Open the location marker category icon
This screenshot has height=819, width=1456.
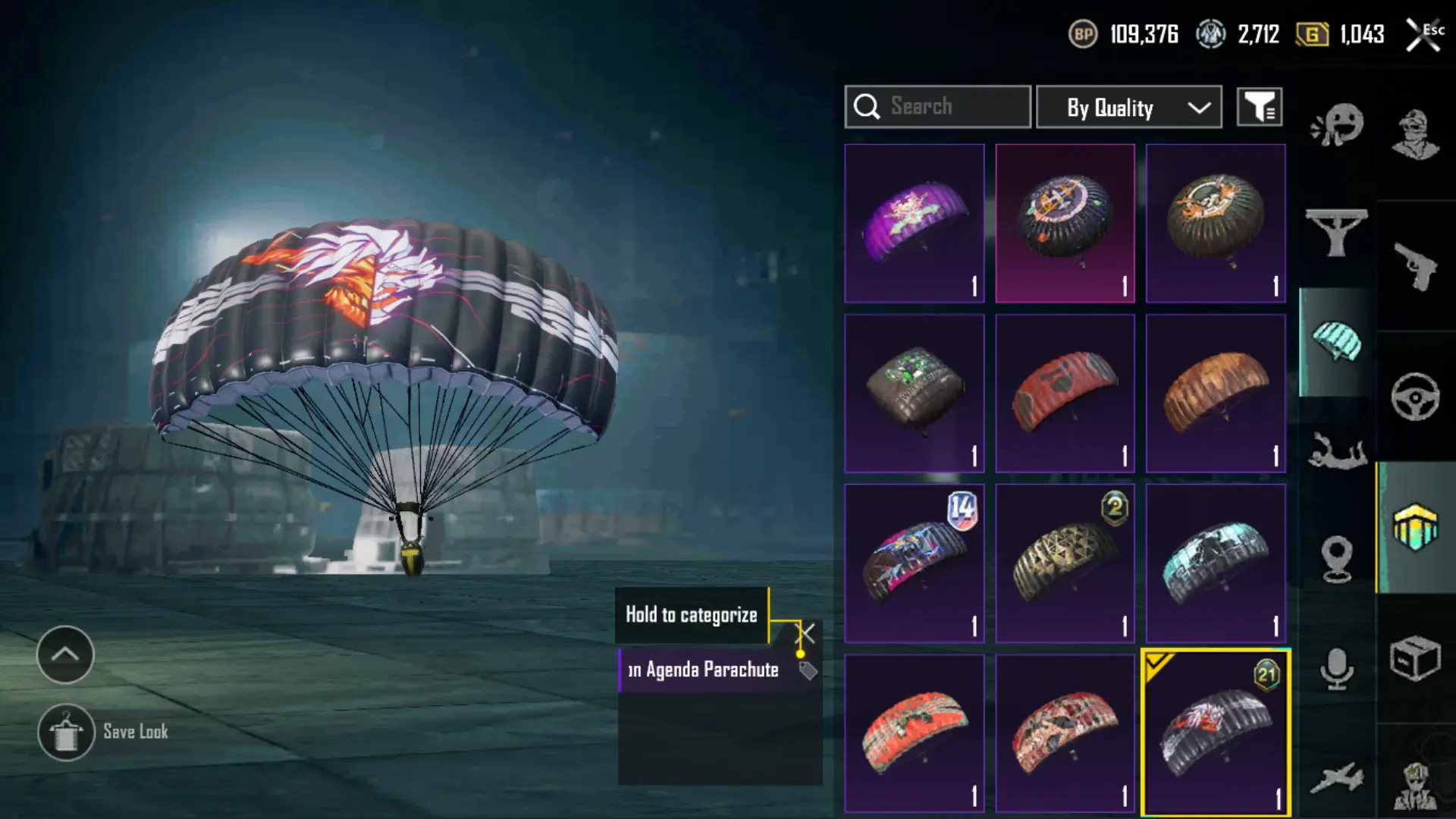click(x=1337, y=559)
